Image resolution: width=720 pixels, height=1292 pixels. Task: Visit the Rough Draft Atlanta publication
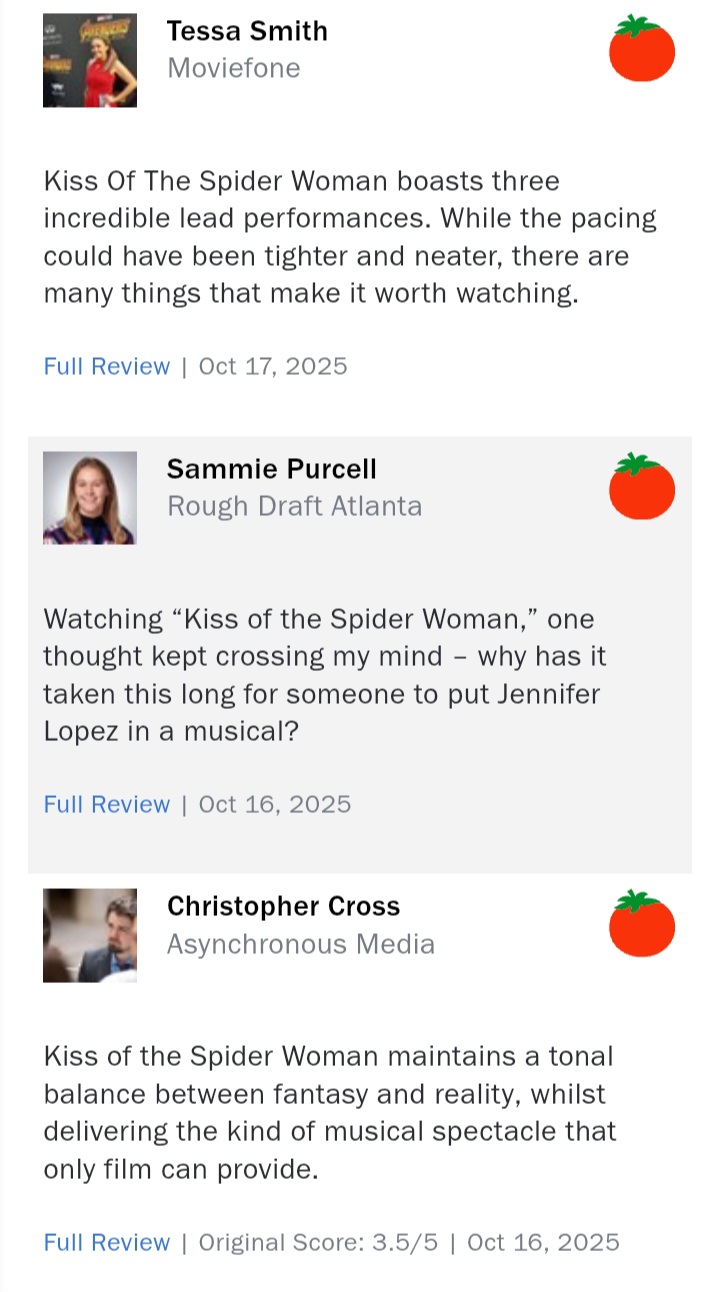coord(294,506)
